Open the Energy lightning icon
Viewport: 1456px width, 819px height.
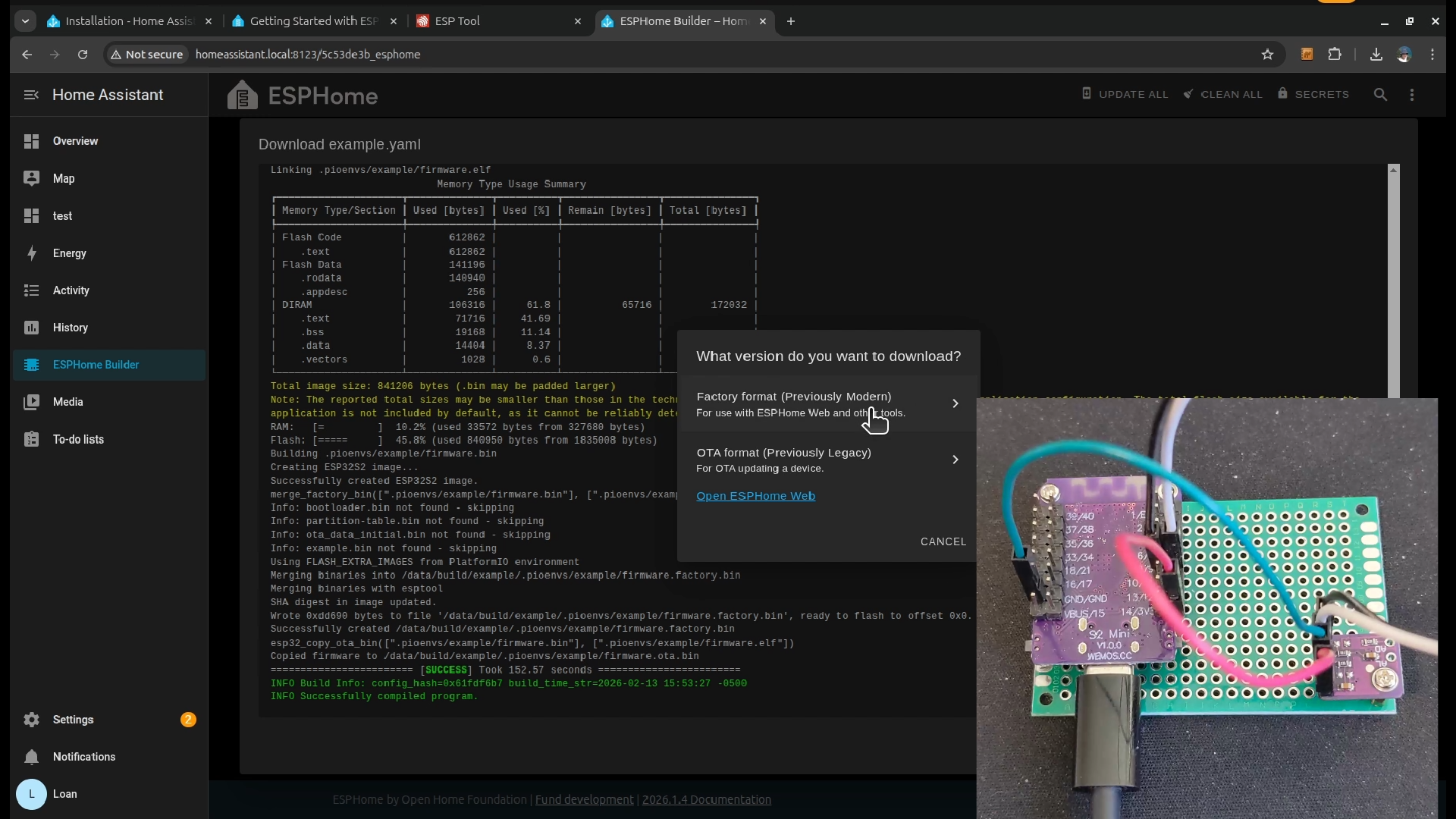point(31,253)
